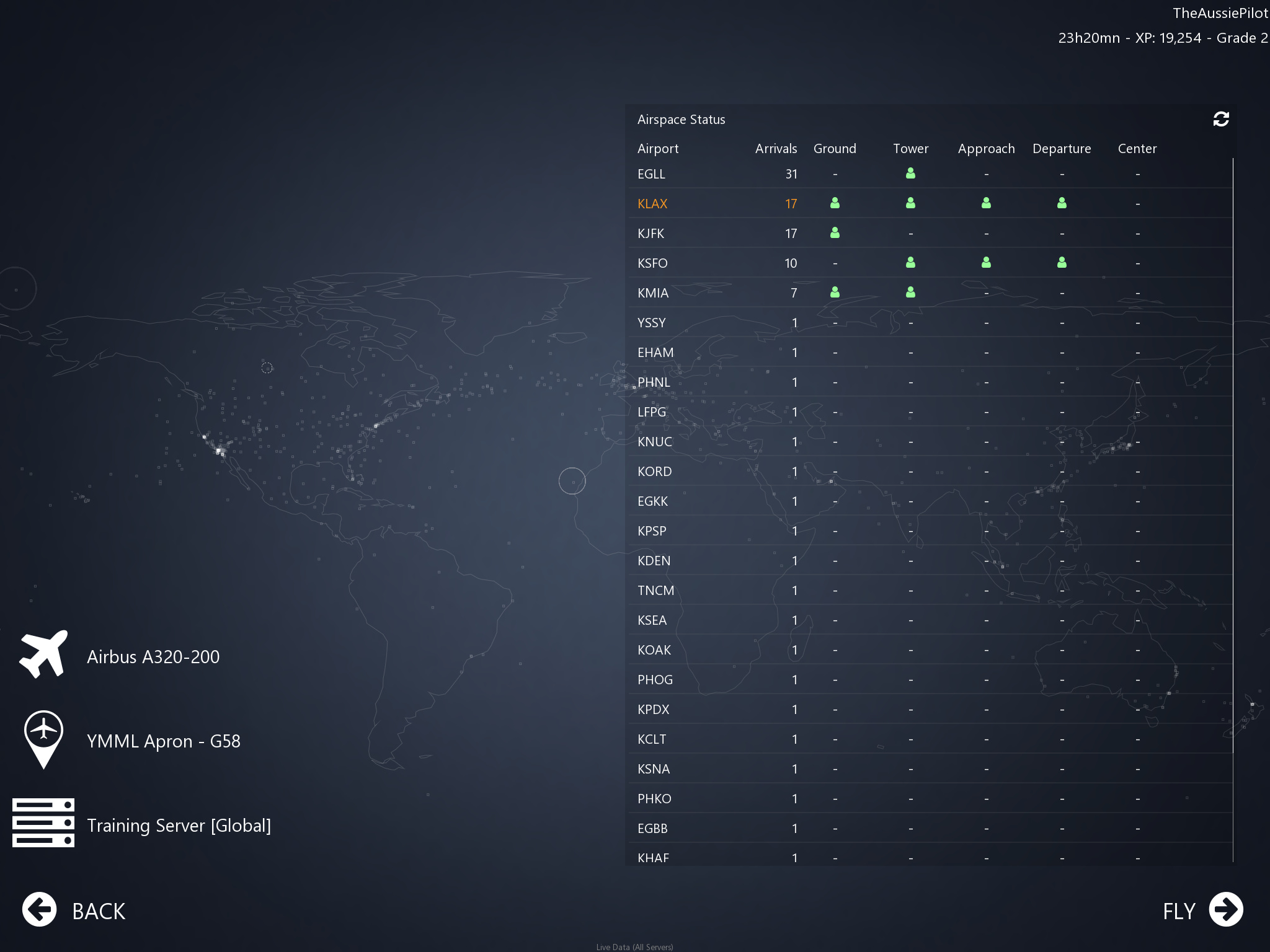Screen dimensions: 1270x952
Task: Click the airplane icon for aircraft selection
Action: [43, 654]
